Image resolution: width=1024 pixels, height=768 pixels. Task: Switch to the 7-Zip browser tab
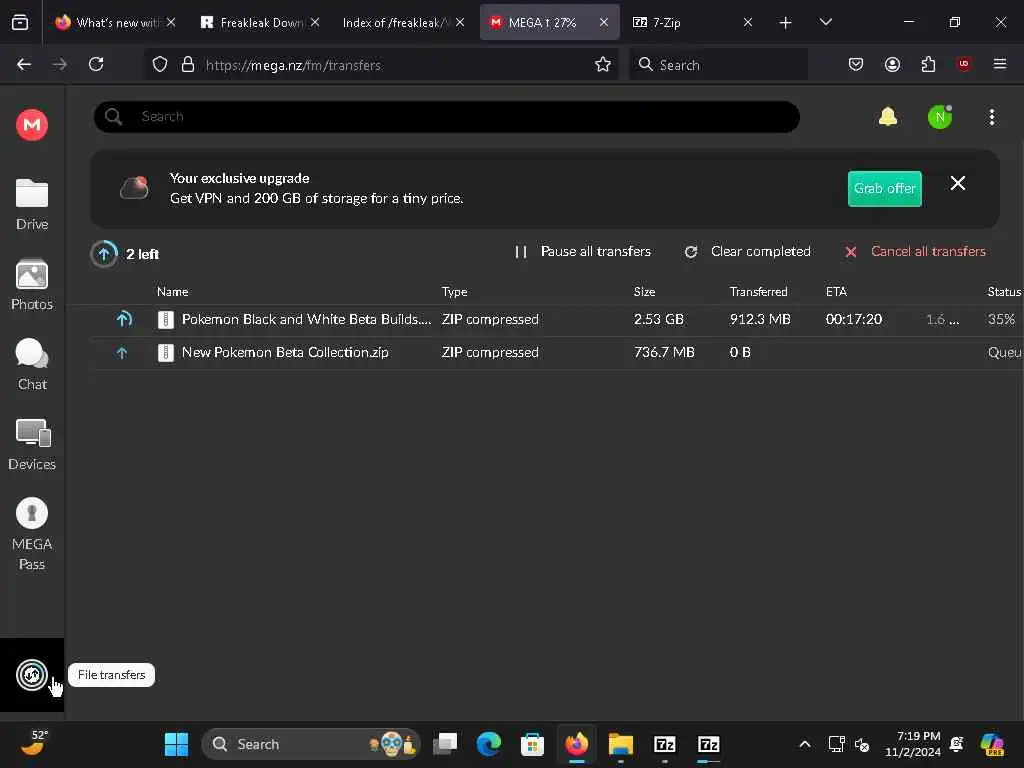pyautogui.click(x=692, y=22)
